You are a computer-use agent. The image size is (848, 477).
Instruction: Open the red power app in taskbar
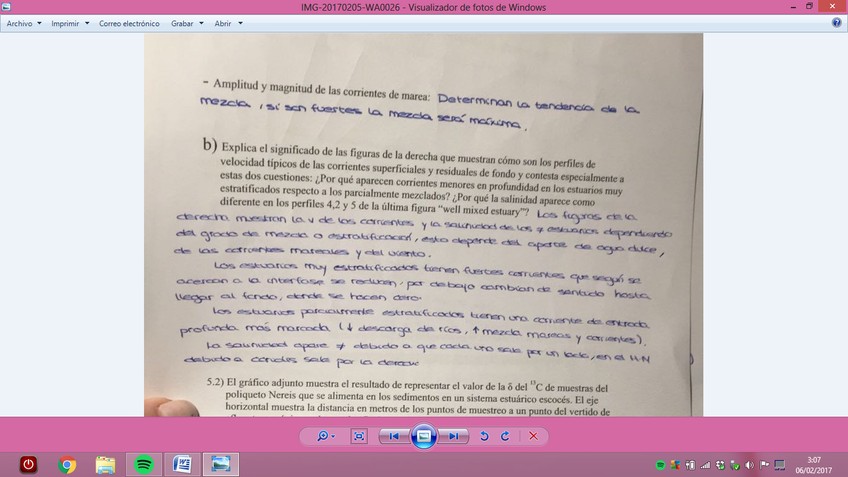(28, 465)
